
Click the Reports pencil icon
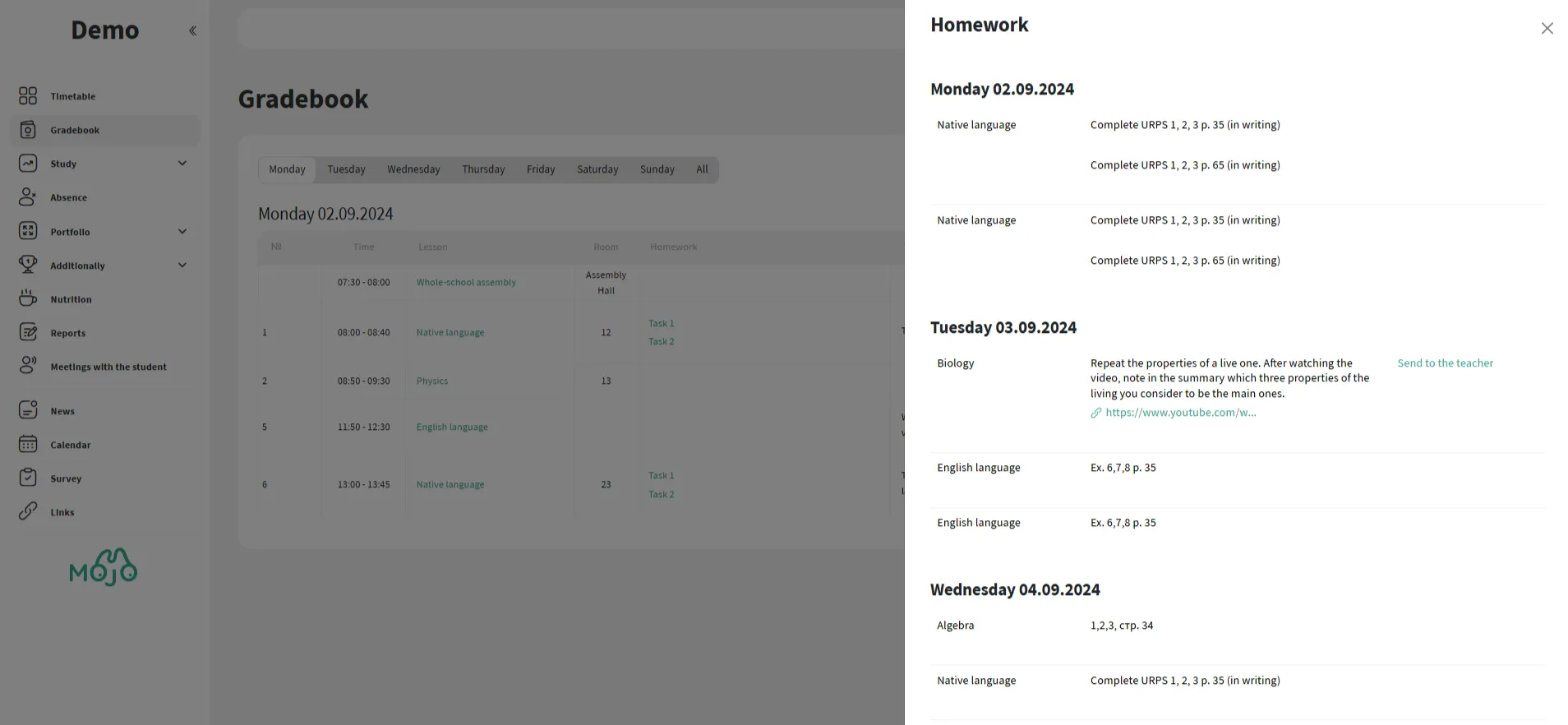[28, 333]
